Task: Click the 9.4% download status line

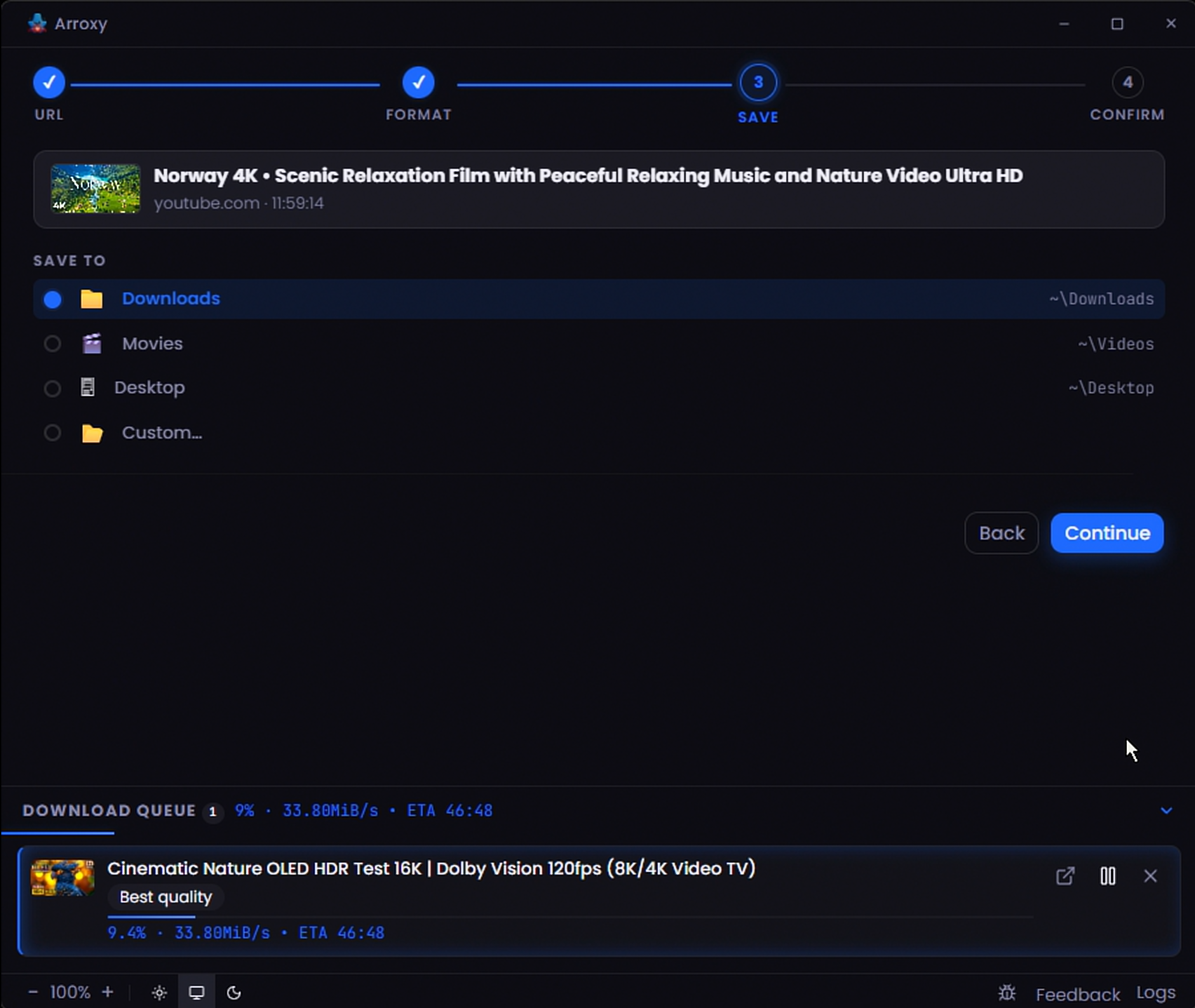Action: pyautogui.click(x=245, y=933)
